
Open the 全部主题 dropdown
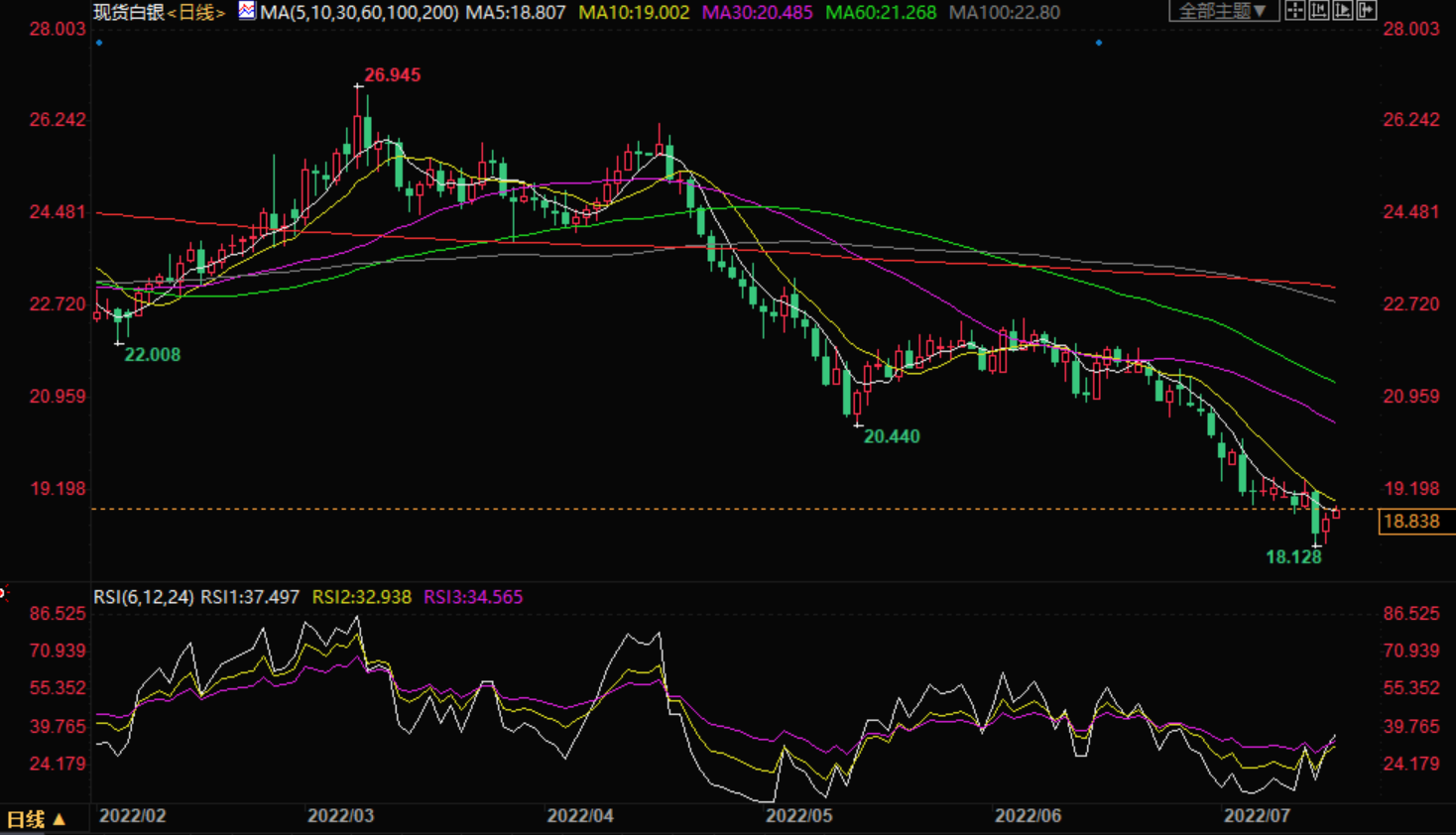pos(1223,11)
